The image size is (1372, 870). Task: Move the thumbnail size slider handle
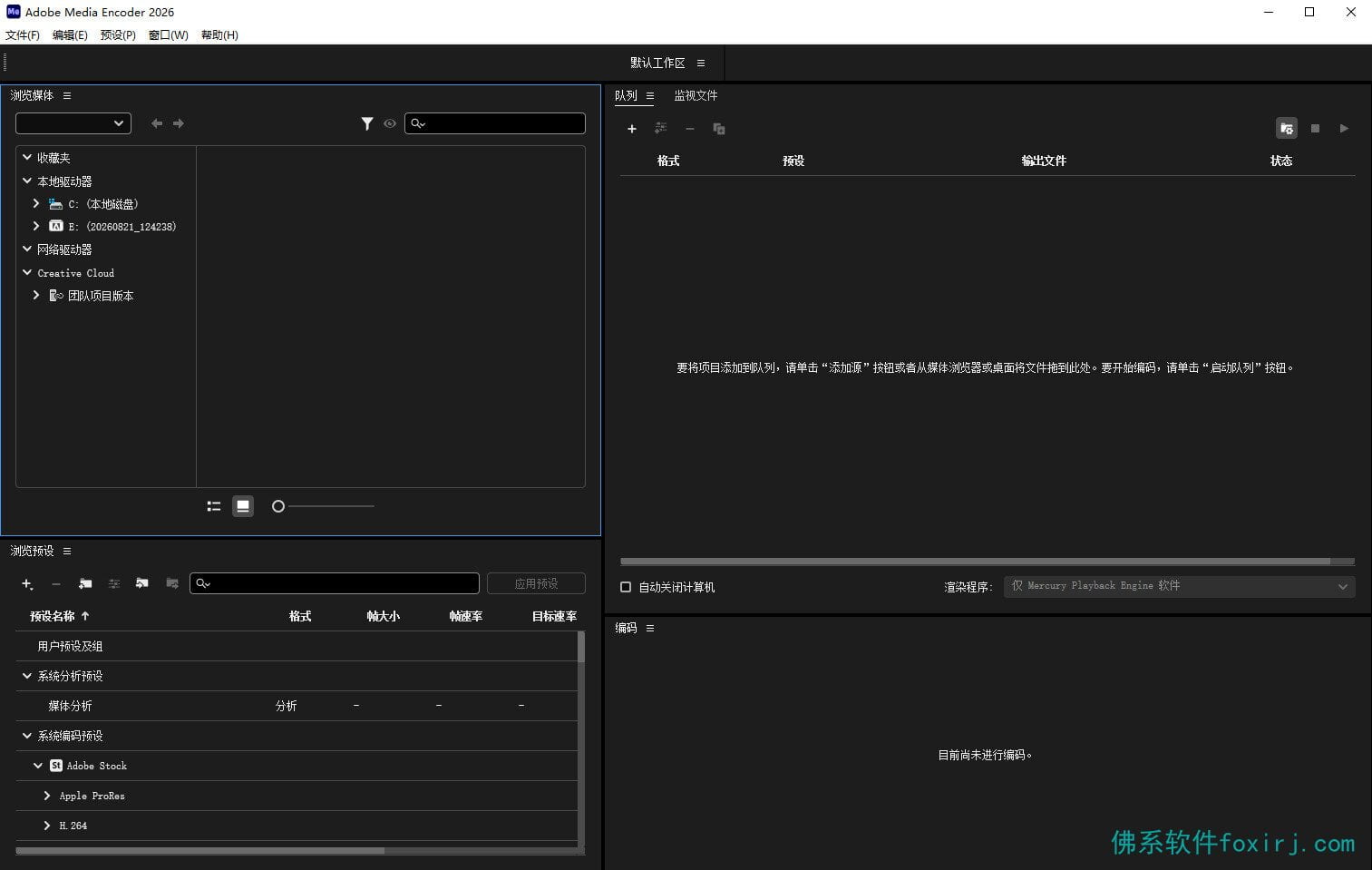click(x=278, y=506)
